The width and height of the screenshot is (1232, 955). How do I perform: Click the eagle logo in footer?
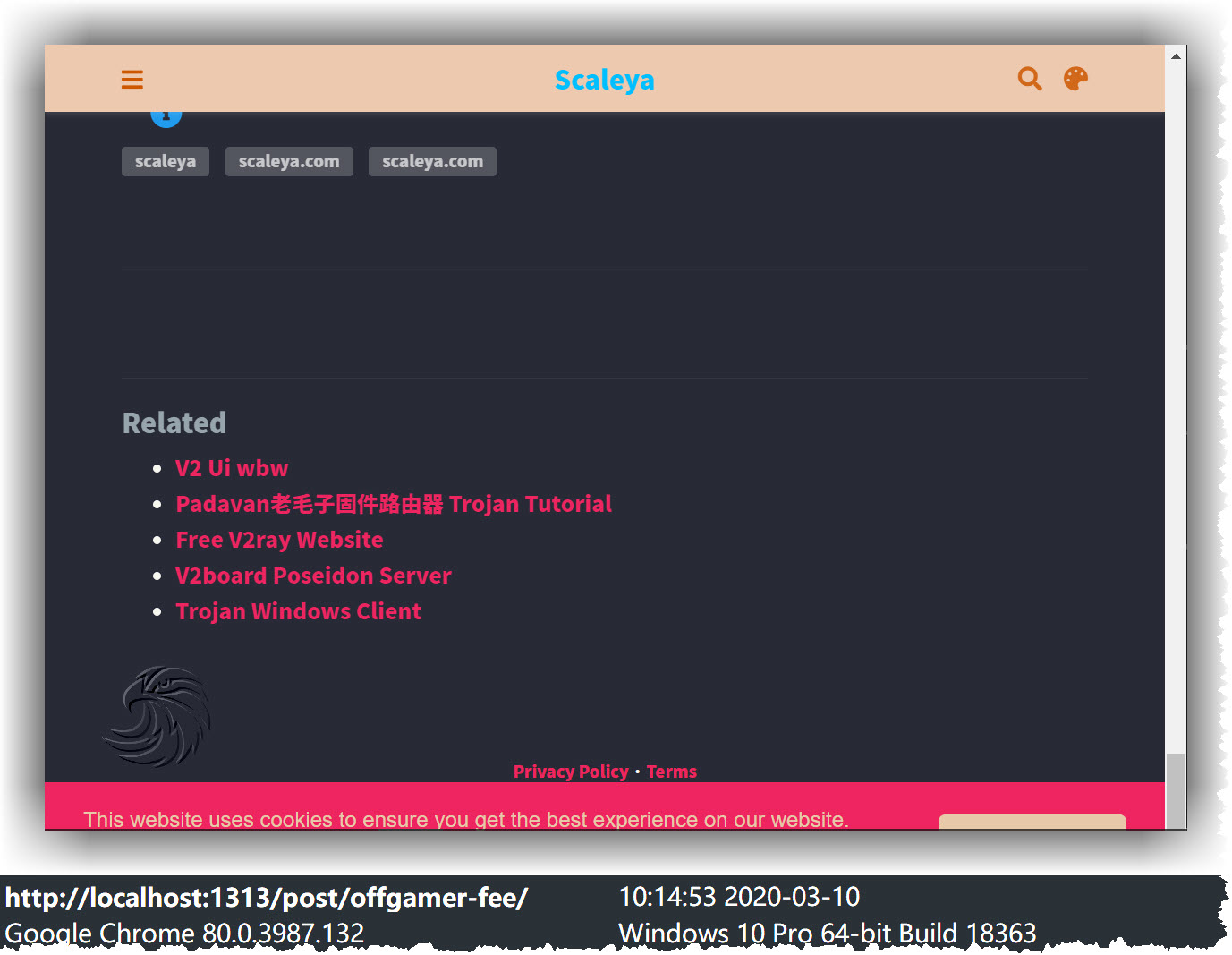(157, 716)
